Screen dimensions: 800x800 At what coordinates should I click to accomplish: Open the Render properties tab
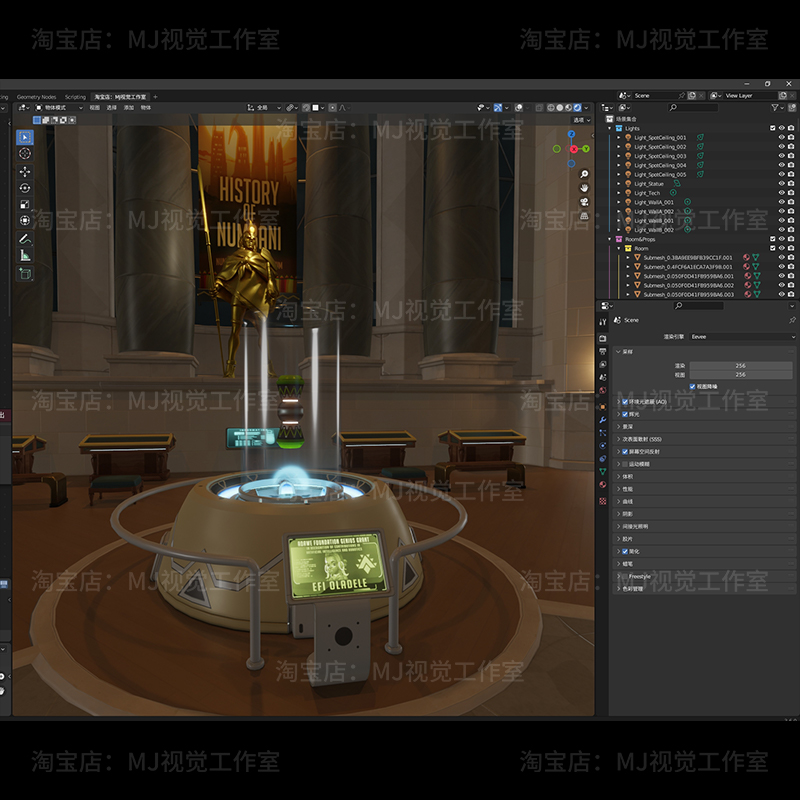(x=603, y=339)
